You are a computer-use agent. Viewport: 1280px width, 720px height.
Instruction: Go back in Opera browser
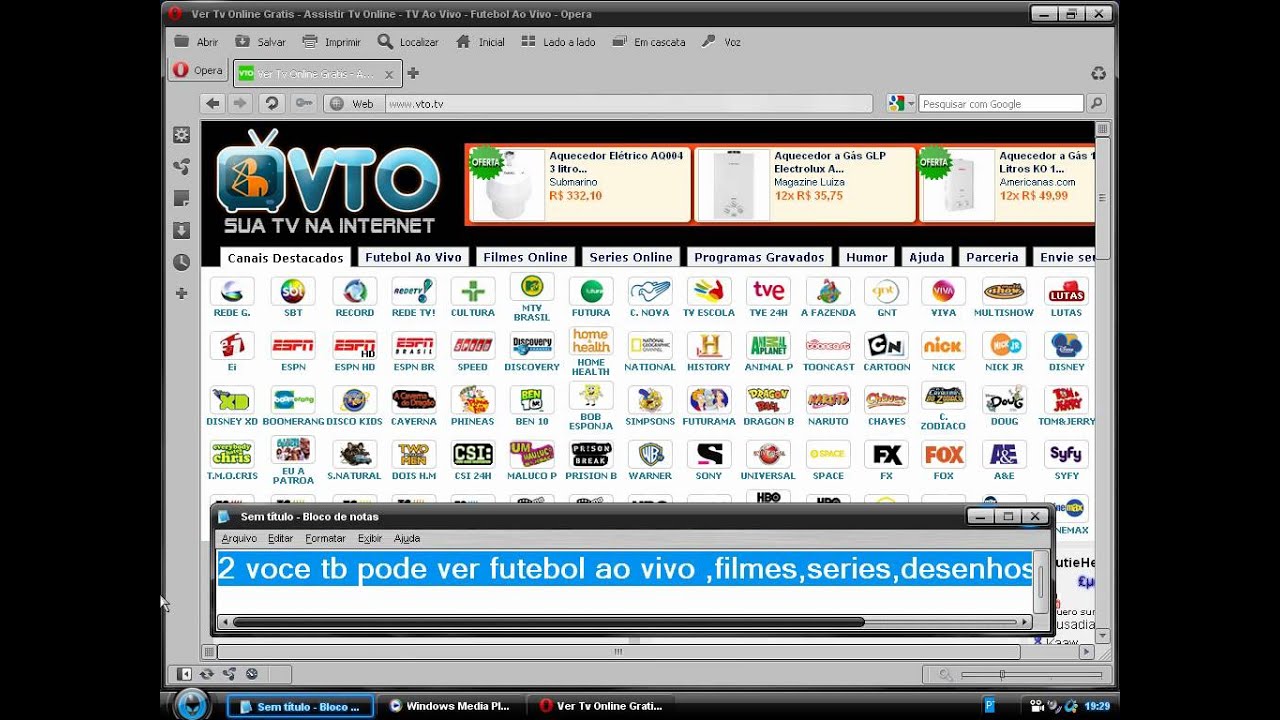212,103
